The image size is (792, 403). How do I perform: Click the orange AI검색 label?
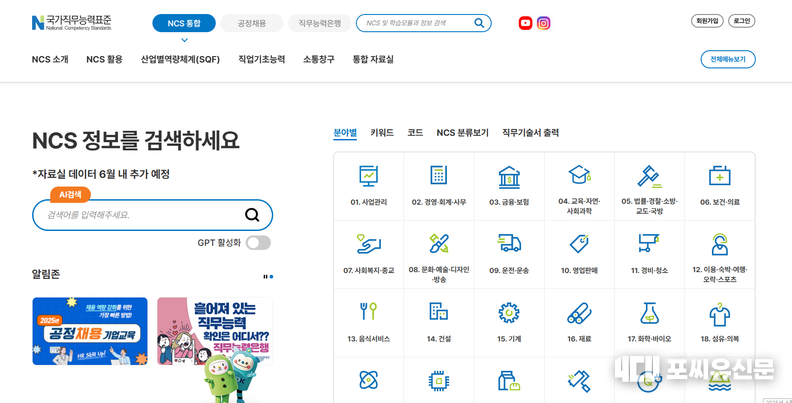click(70, 194)
